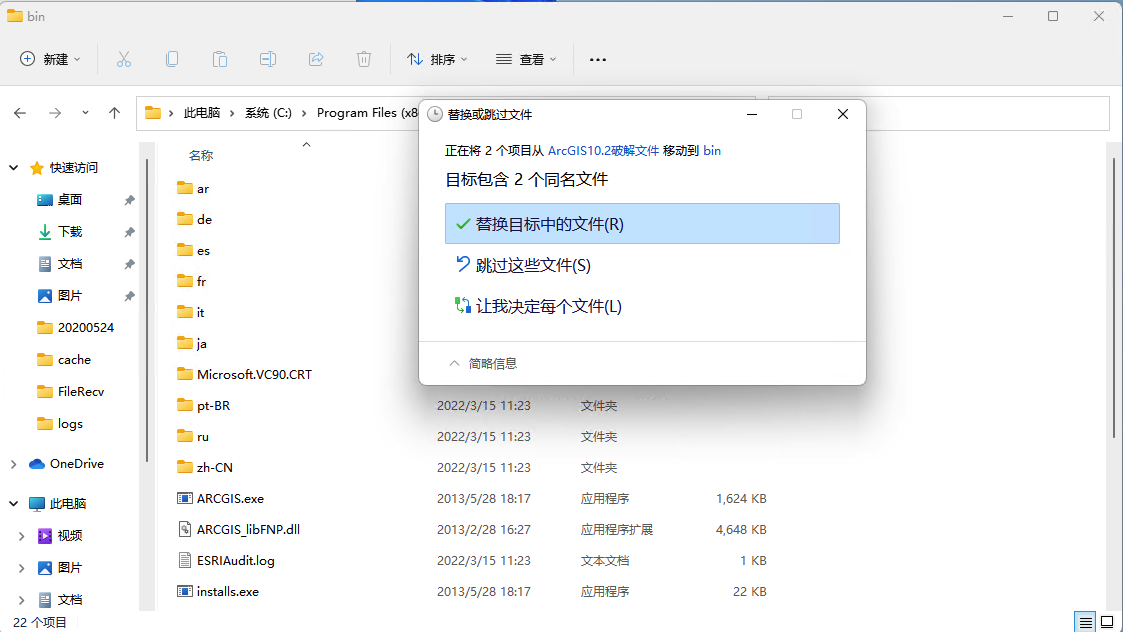Click the Rename icon in toolbar
1123x632 pixels.
pyautogui.click(x=268, y=59)
